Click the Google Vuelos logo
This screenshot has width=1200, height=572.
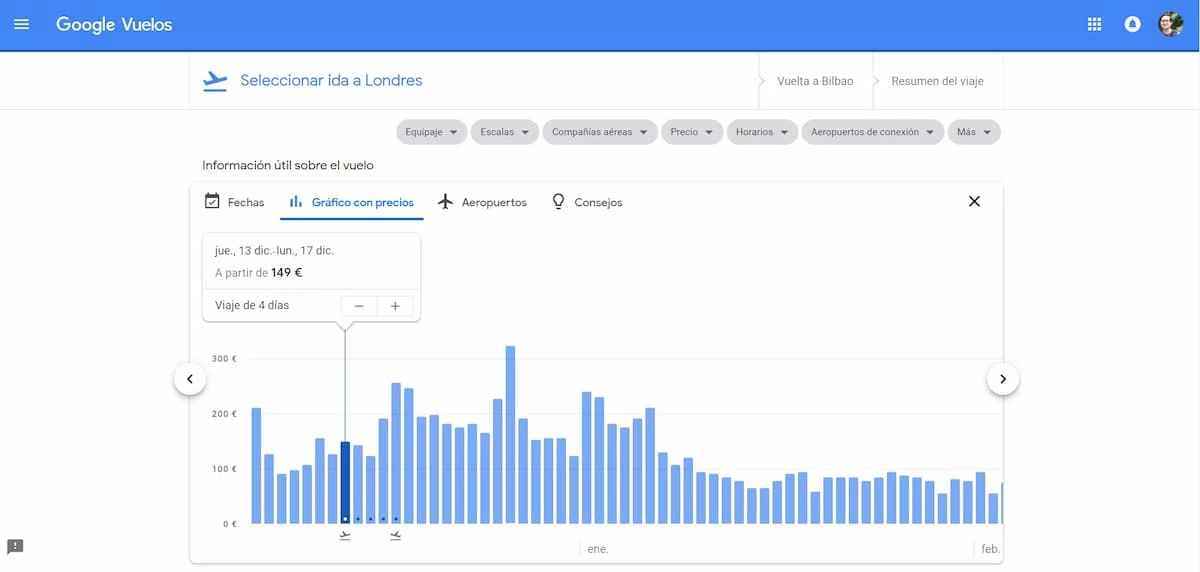click(x=114, y=24)
